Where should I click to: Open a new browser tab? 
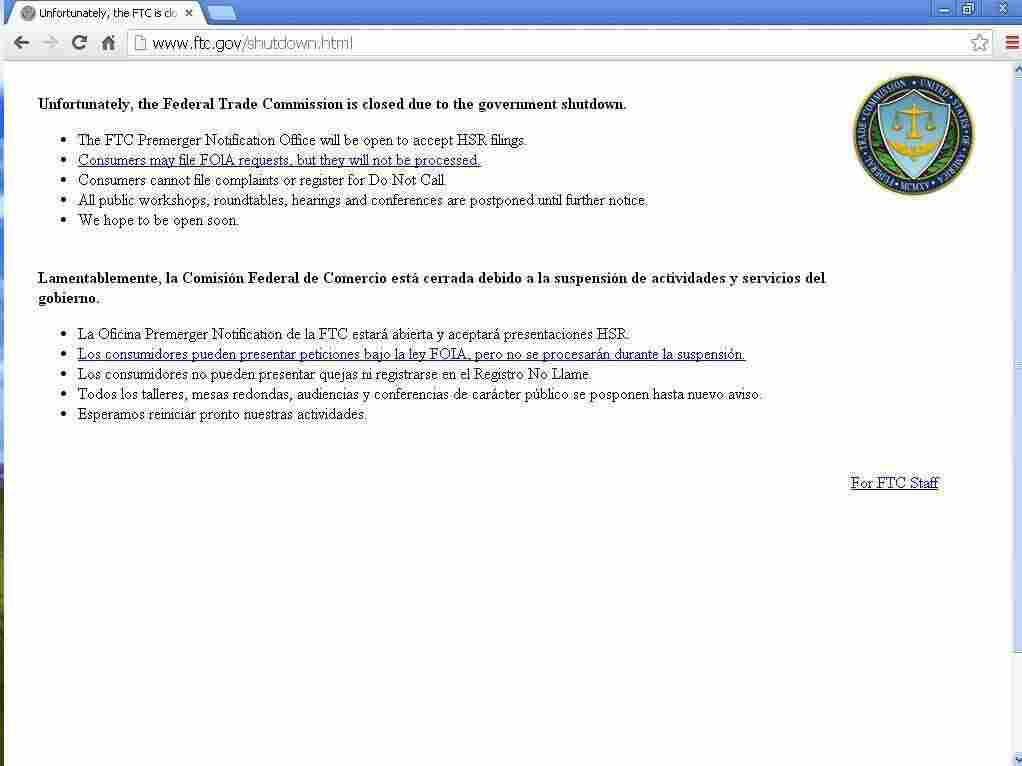[x=222, y=13]
